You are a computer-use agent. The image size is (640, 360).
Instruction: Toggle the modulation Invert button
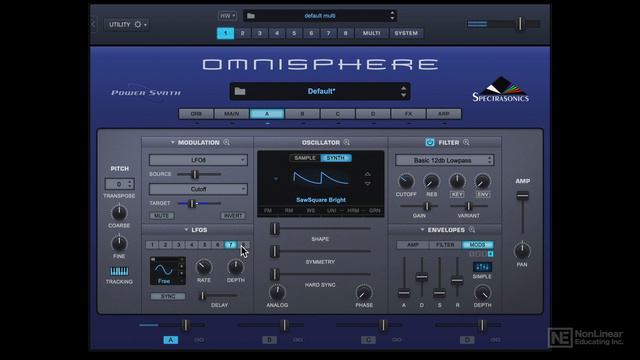[x=233, y=216]
